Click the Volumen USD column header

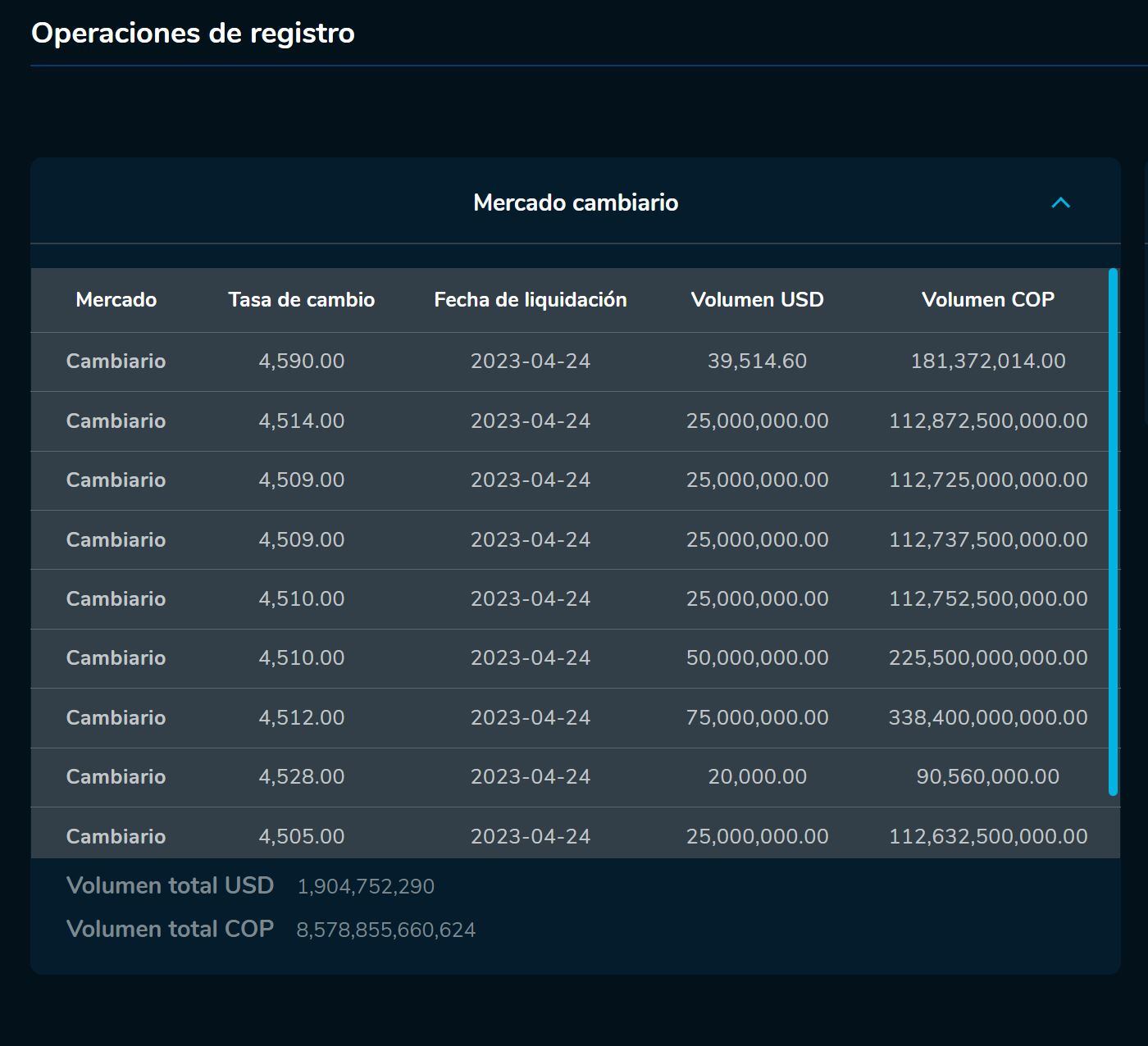757,300
